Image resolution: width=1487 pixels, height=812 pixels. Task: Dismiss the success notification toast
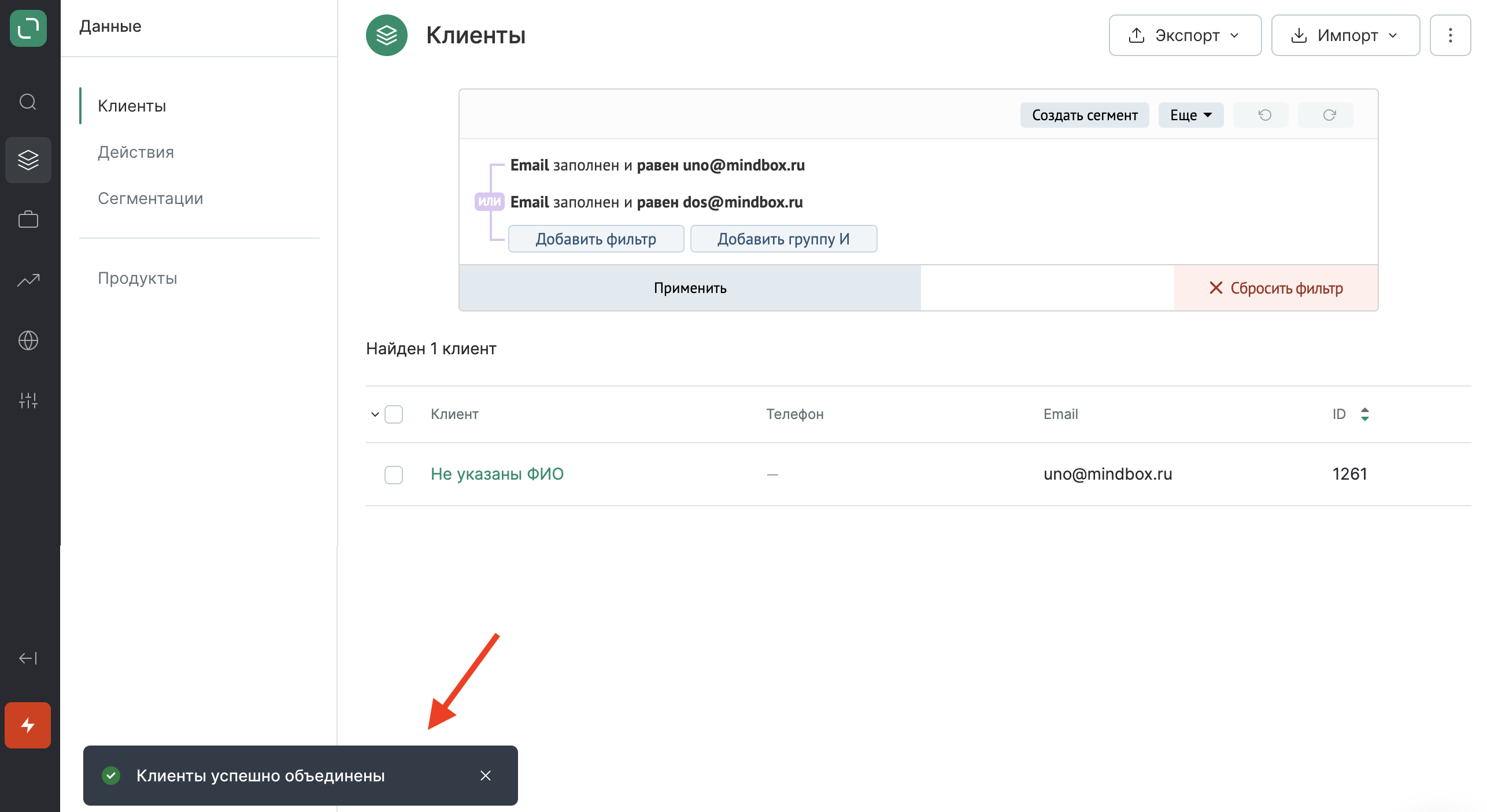click(x=486, y=776)
